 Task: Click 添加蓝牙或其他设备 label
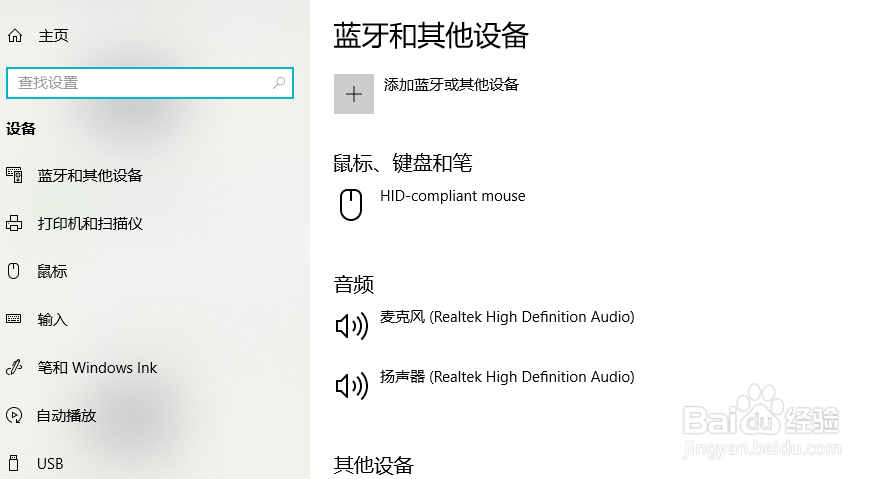(x=451, y=85)
